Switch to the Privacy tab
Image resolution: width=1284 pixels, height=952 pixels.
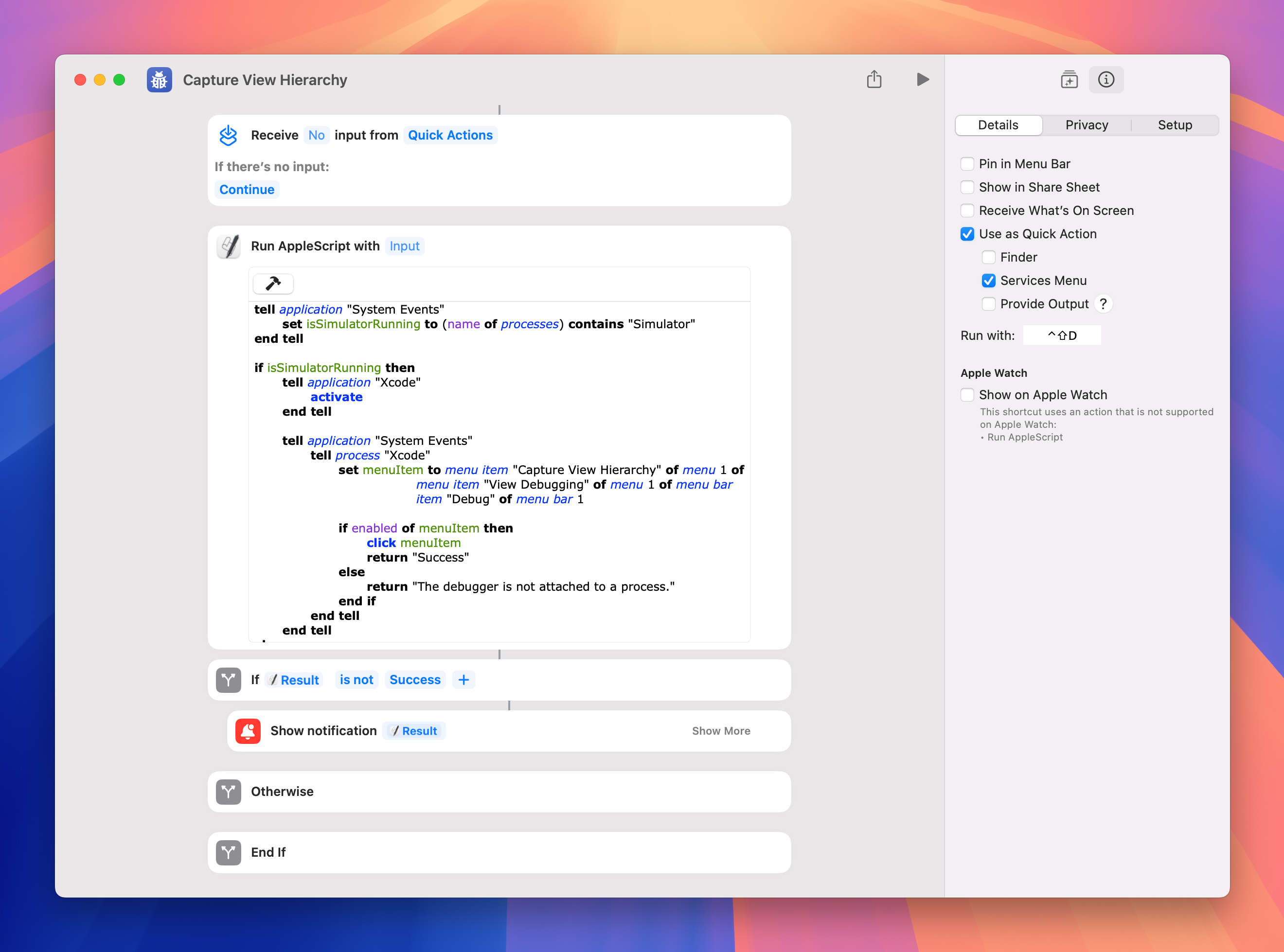(1086, 125)
